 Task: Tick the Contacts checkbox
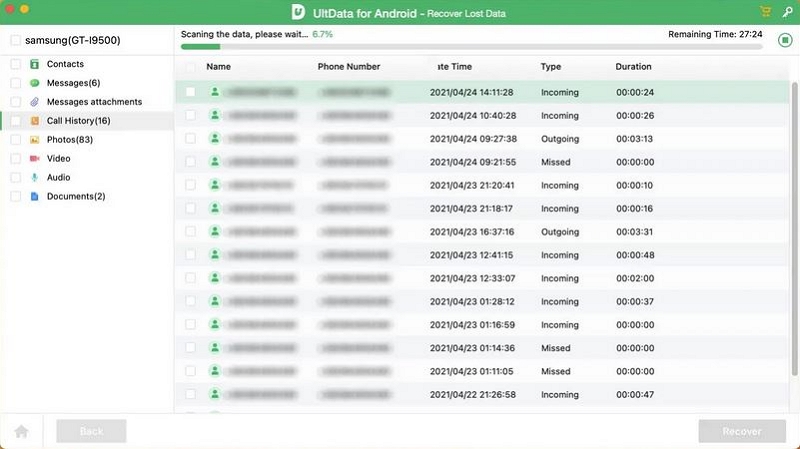click(15, 64)
